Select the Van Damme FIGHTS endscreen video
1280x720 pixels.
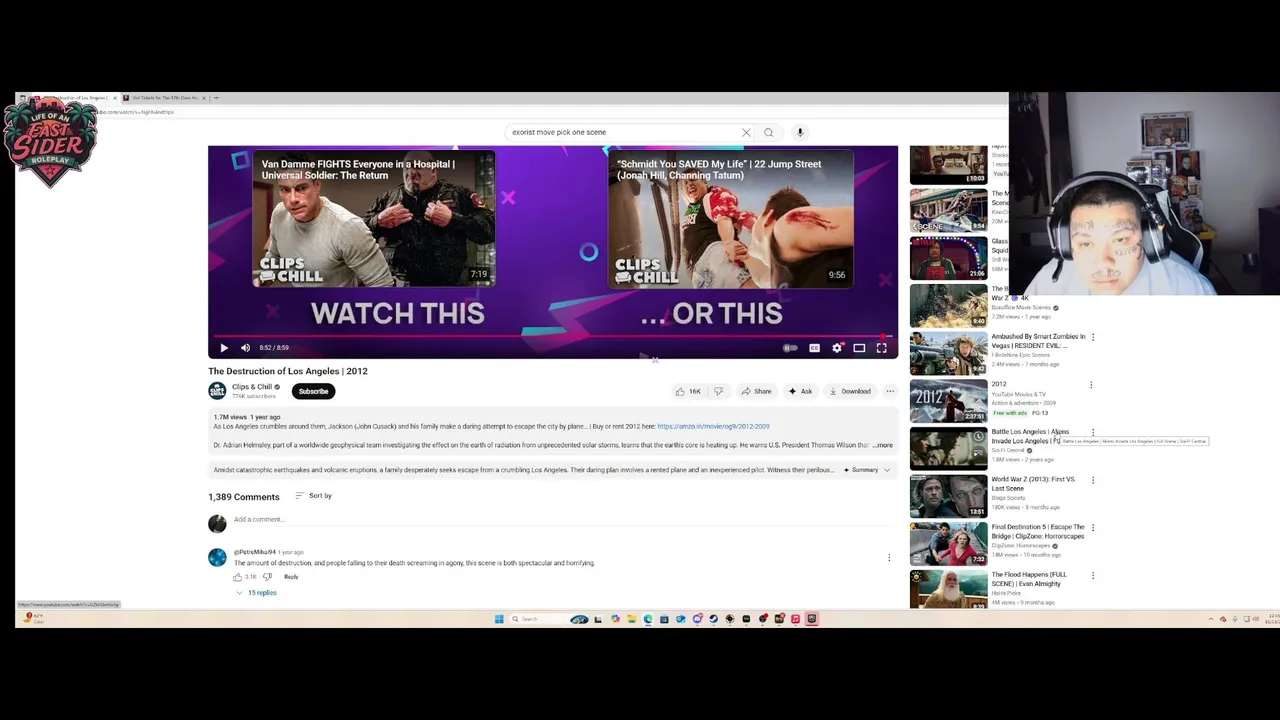374,219
